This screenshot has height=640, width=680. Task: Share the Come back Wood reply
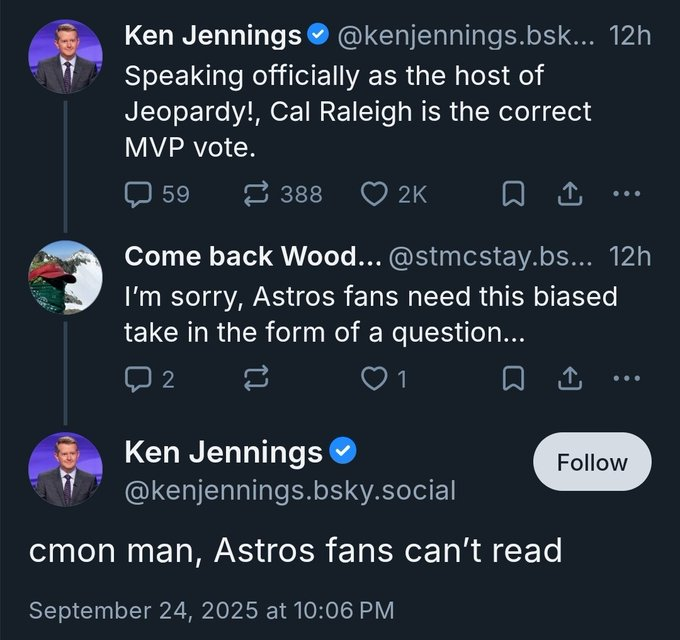pyautogui.click(x=569, y=379)
